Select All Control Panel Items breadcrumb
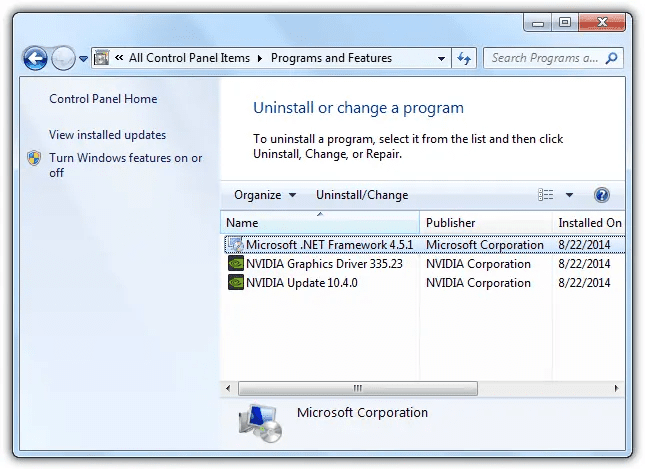Viewport: 645px width, 469px height. click(x=189, y=58)
